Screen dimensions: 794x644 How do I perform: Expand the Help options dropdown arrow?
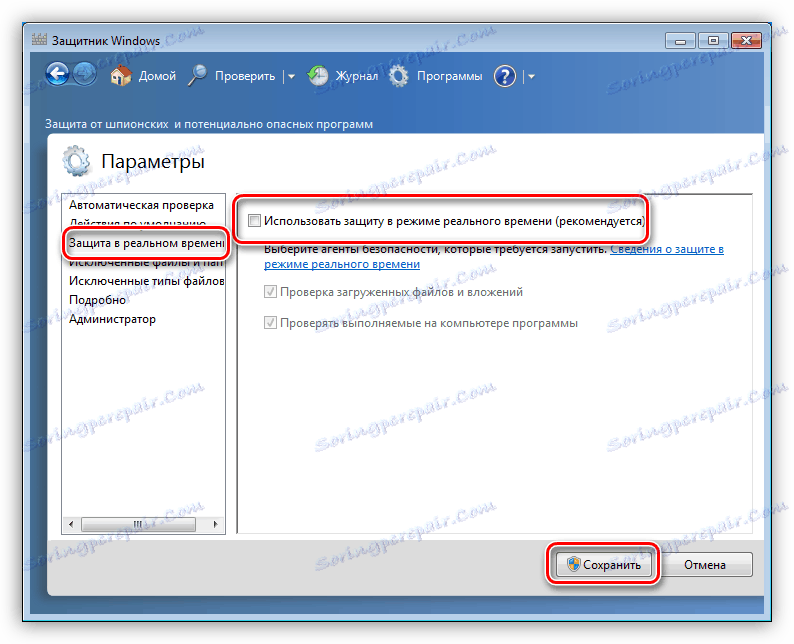click(x=531, y=76)
